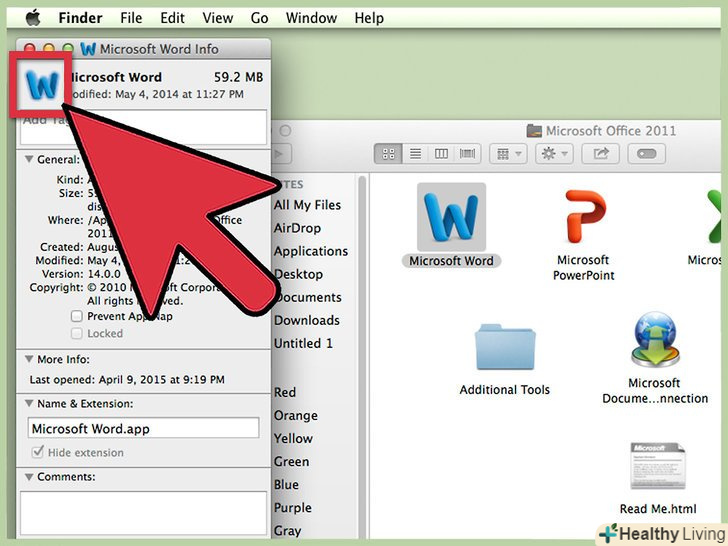Switch Finder to list view
This screenshot has width=728, height=546.
[416, 154]
